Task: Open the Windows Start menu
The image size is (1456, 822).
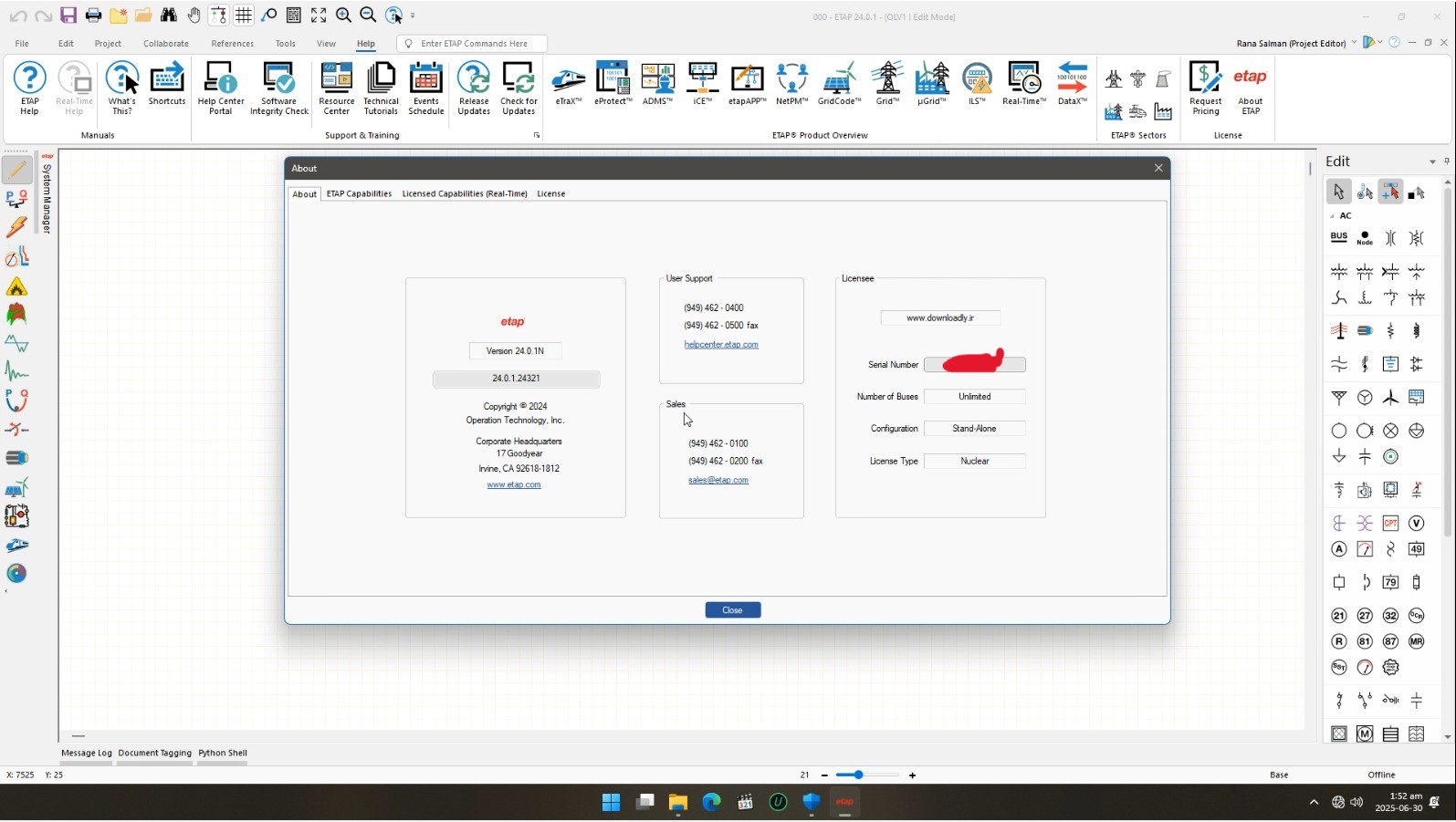Action: pos(612,803)
